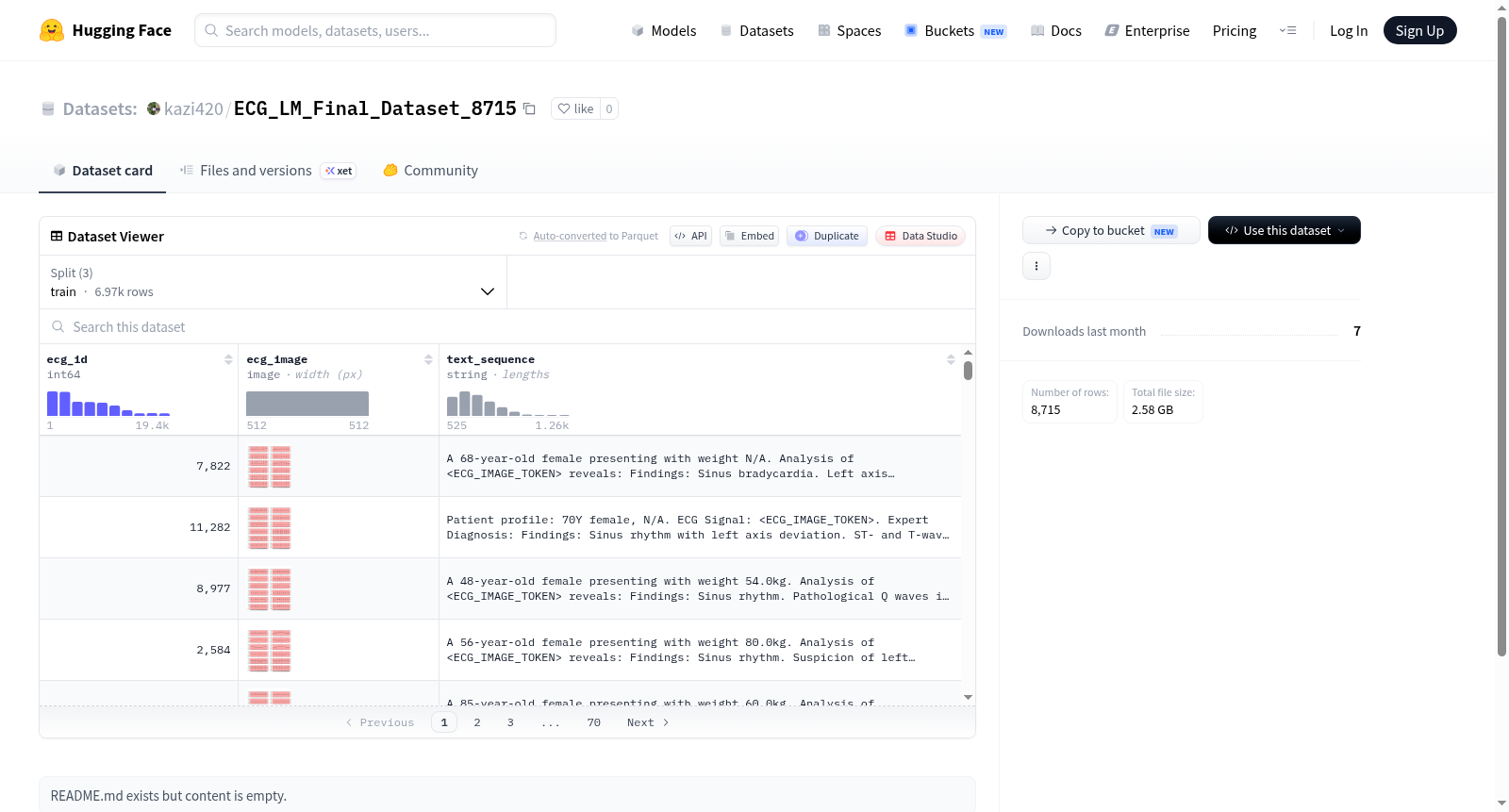Copy dataset name with copy icon
This screenshot has width=1509, height=812.
pyautogui.click(x=530, y=109)
